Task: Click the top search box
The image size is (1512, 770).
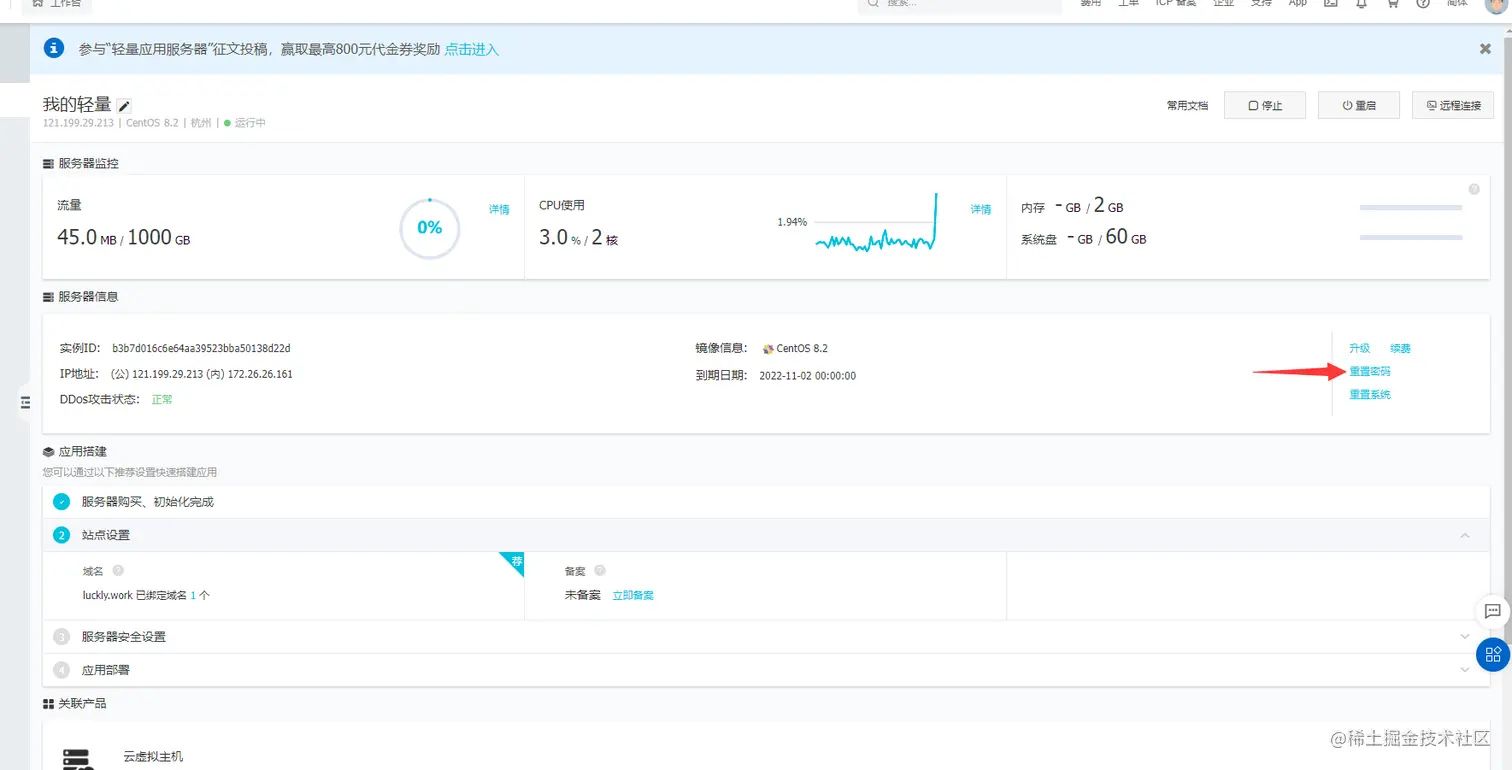Action: point(959,5)
